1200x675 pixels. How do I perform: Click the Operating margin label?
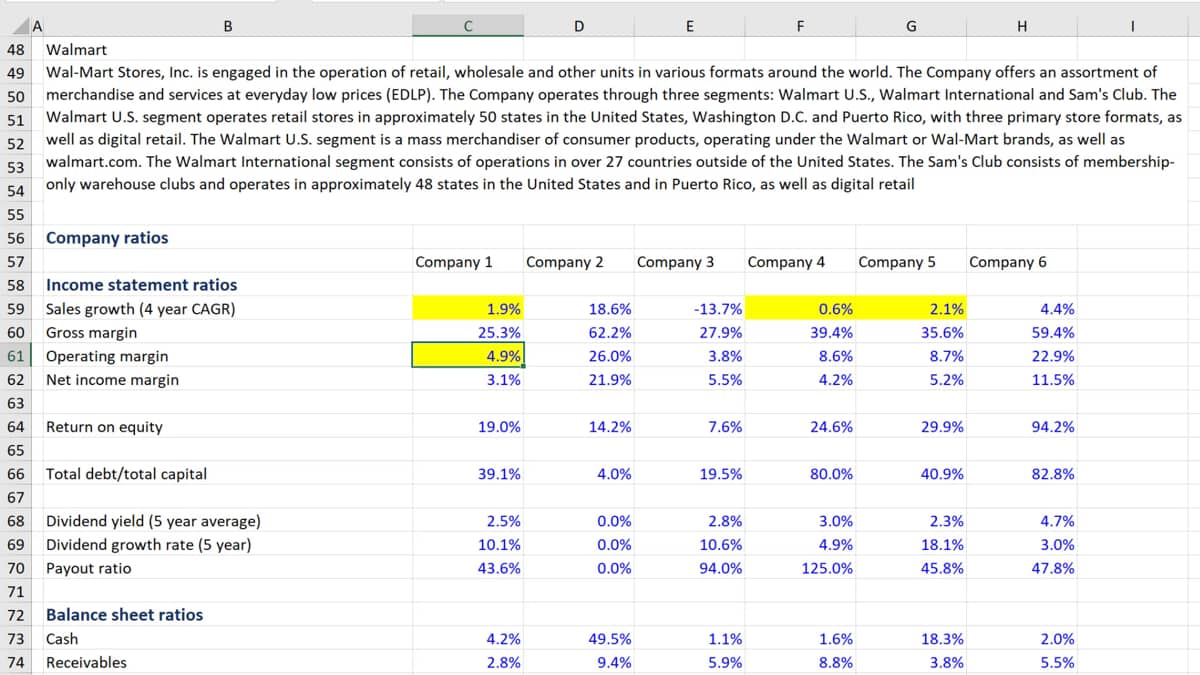(x=107, y=356)
